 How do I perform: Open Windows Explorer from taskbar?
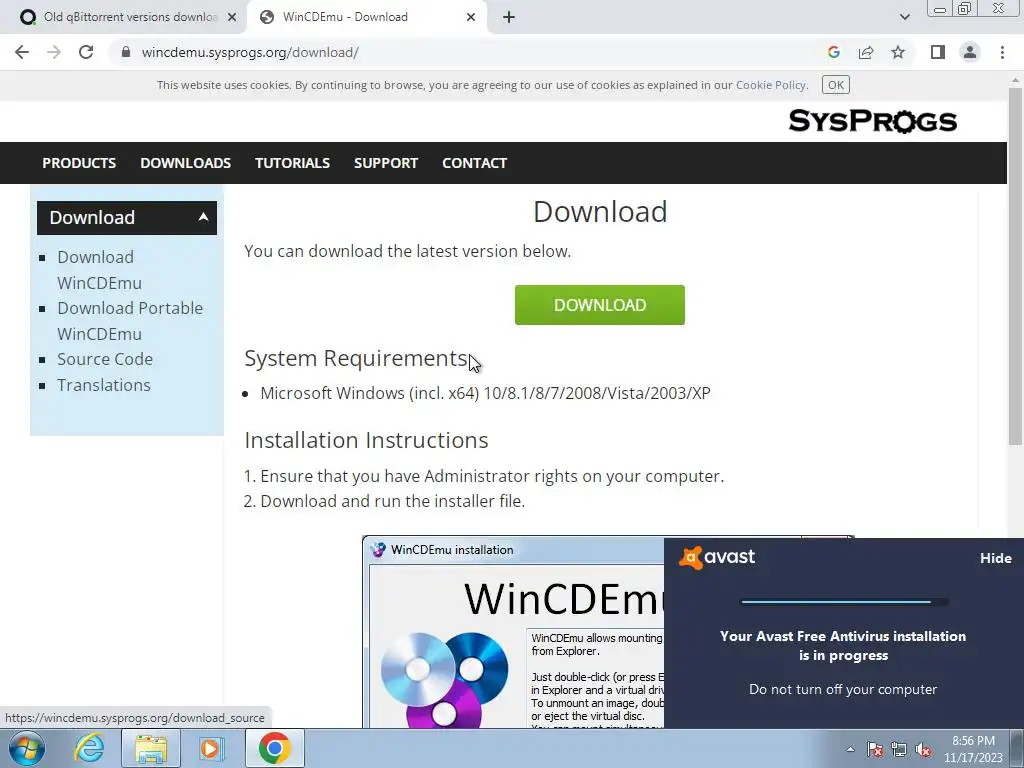coord(151,748)
